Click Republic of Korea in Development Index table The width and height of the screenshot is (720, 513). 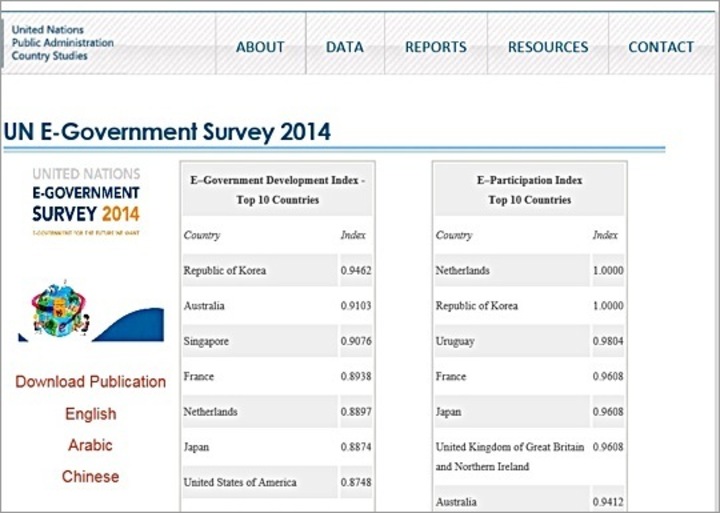point(225,271)
